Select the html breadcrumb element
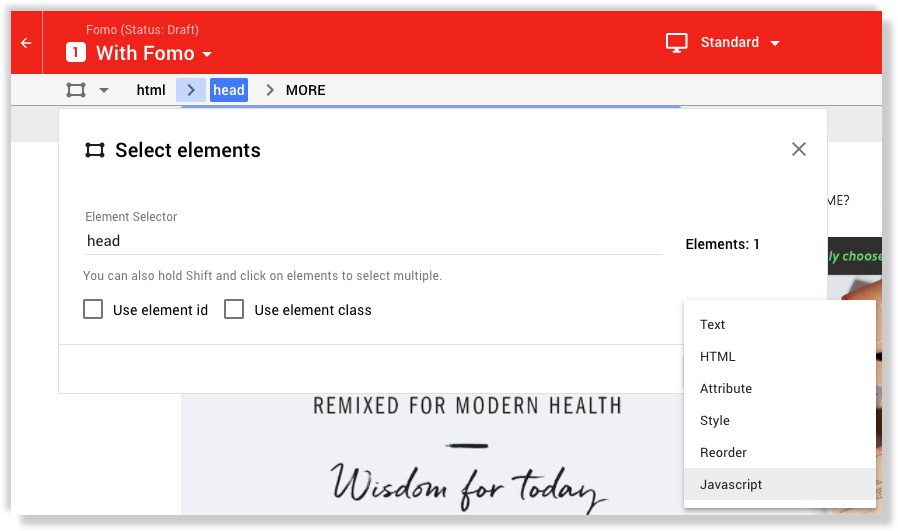This screenshot has height=531, width=898. coord(151,90)
